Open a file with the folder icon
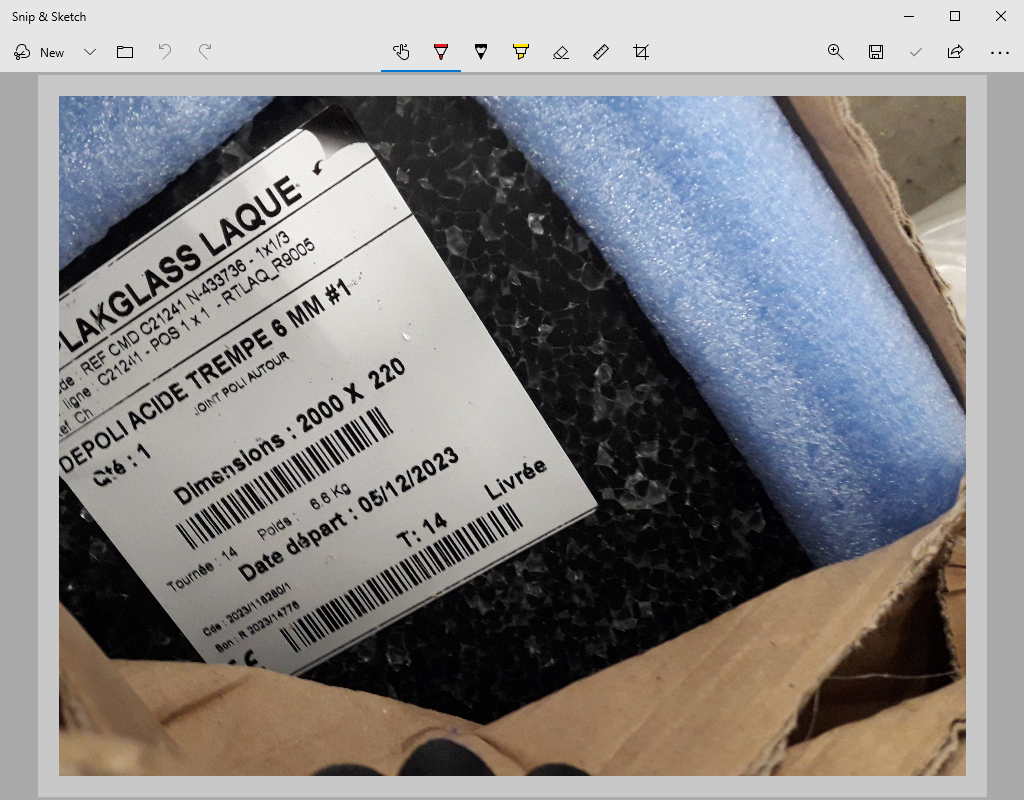 click(125, 52)
